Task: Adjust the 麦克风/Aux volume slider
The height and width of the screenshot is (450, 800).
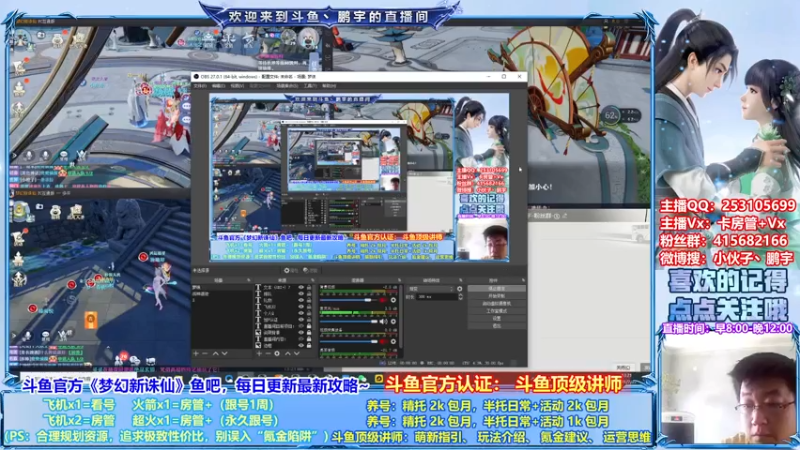Action: click(349, 321)
